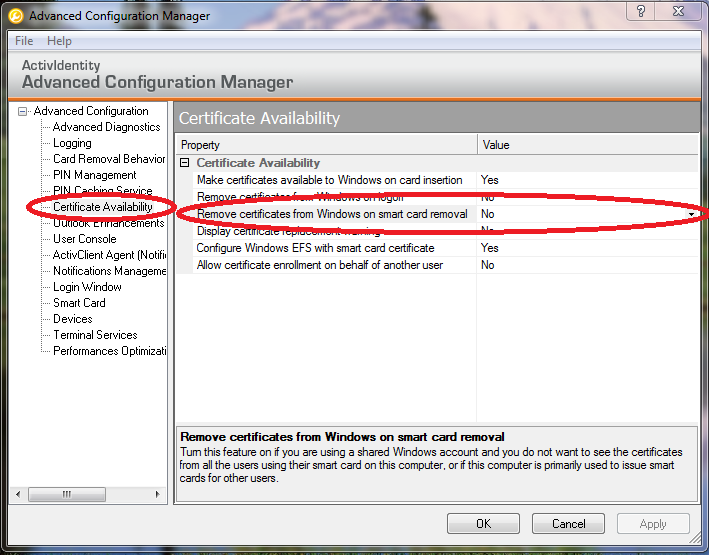Collapse the Advanced Configuration tree node
This screenshot has height=555, width=709.
click(24, 111)
